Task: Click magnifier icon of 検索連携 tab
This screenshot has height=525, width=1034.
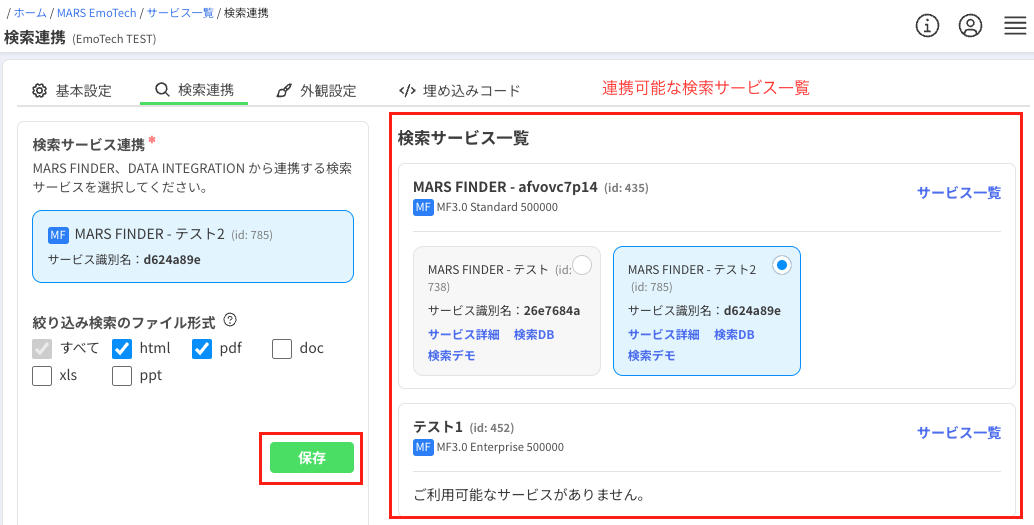Action: (162, 89)
